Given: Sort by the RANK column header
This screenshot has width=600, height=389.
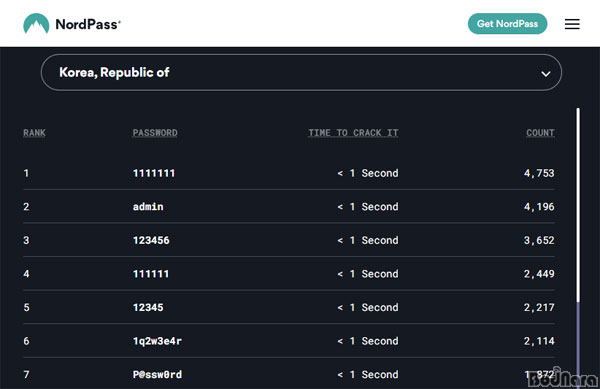Looking at the screenshot, I should pos(34,133).
